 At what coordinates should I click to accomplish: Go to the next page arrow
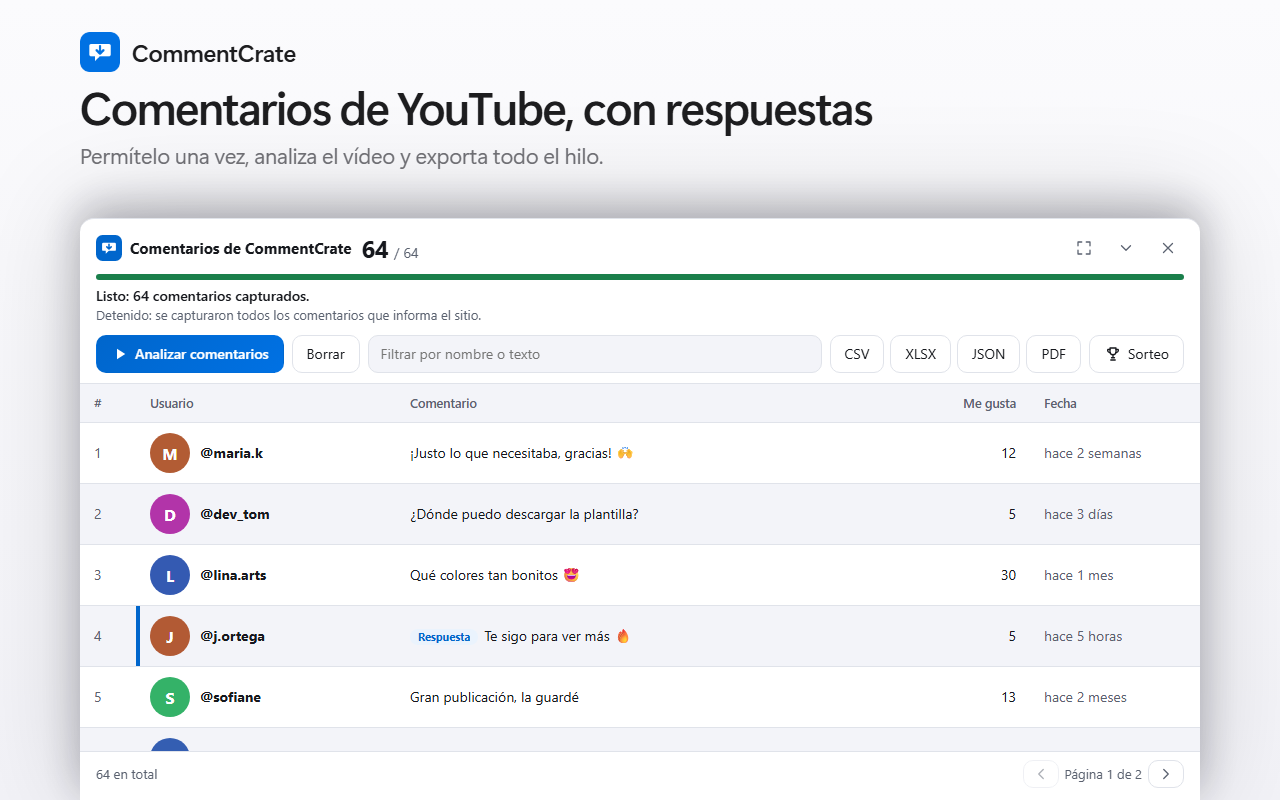point(1166,774)
